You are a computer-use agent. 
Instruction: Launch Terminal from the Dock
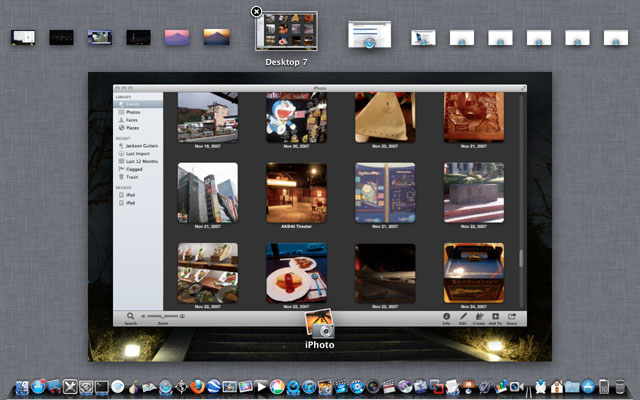(102, 387)
